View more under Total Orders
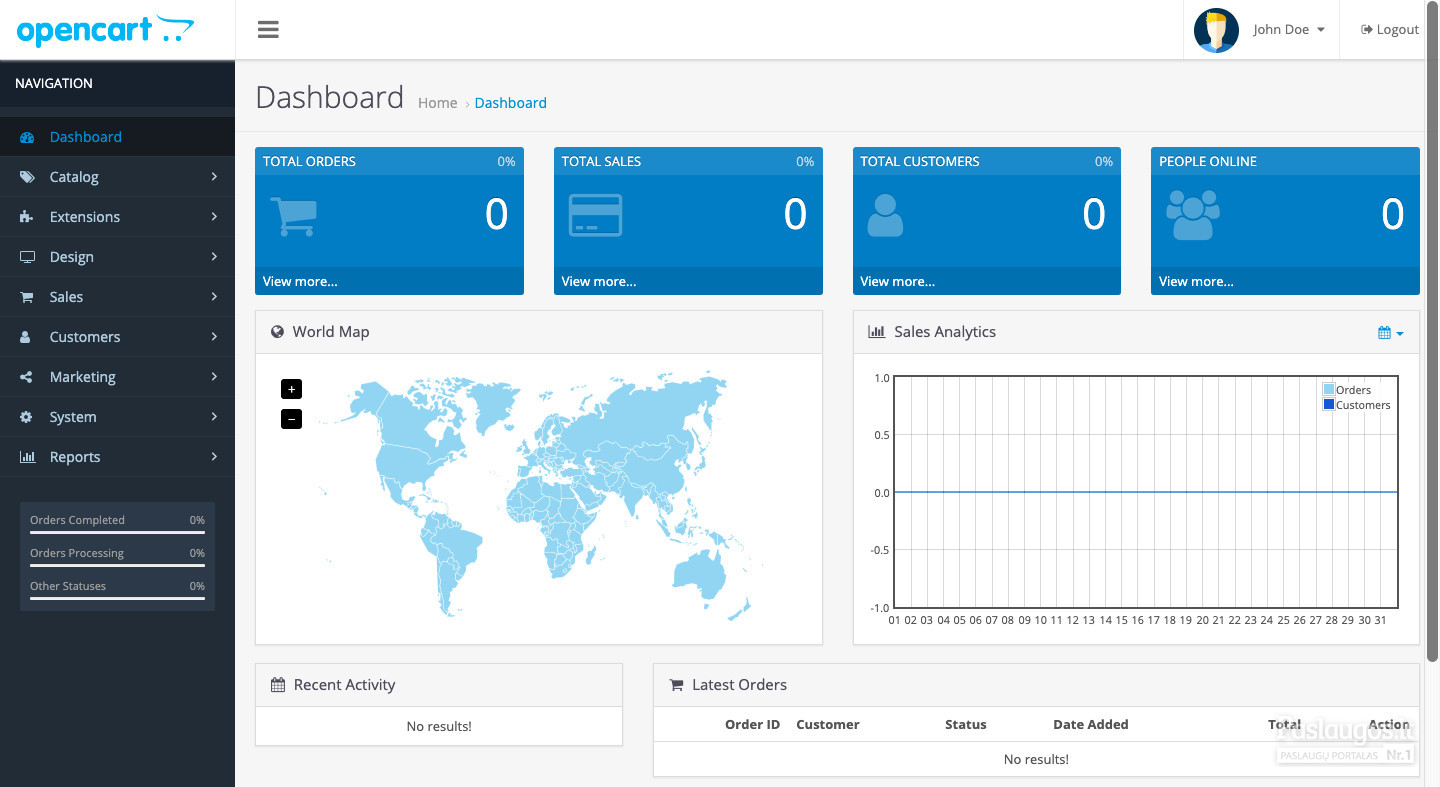 (300, 281)
